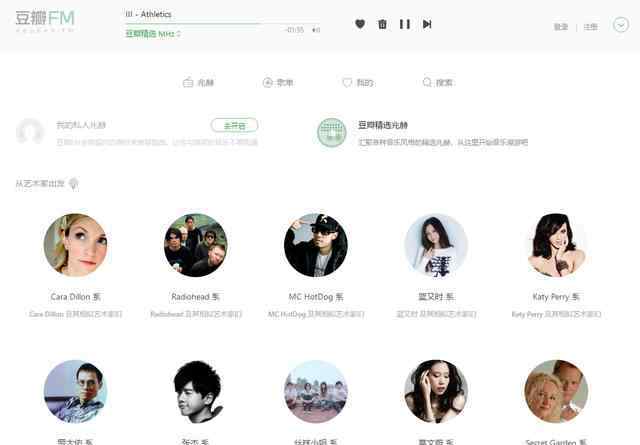Viewport: 640px width, 445px height.
Task: Toggle the private channel enable button
Action: [234, 125]
